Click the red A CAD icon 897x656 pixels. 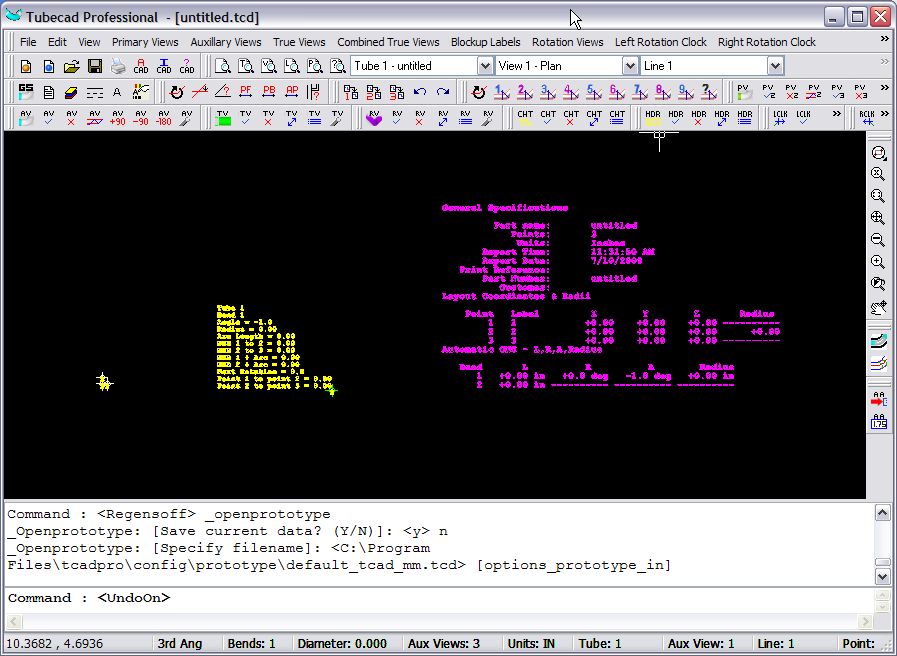(x=141, y=66)
